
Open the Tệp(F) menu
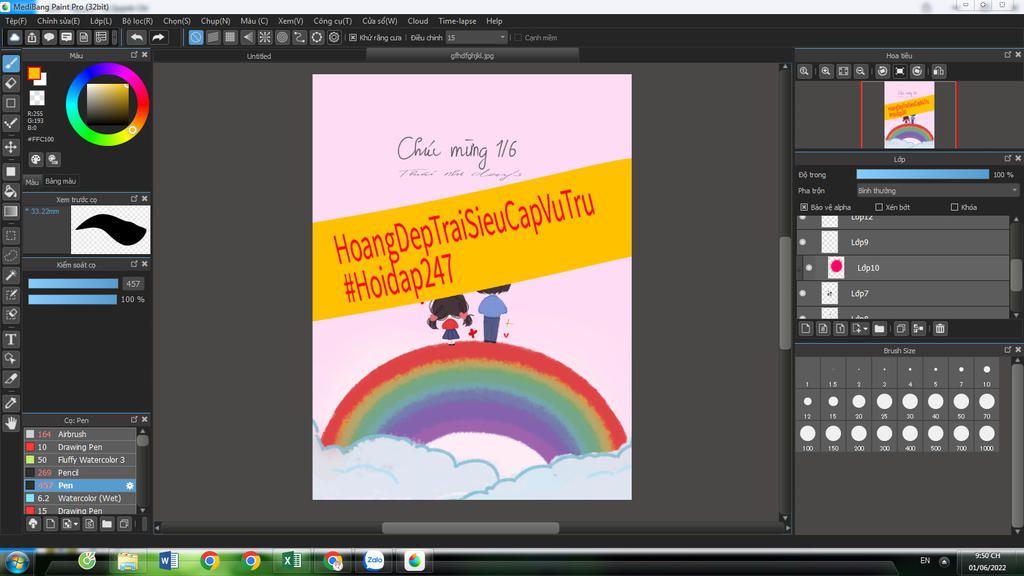(x=16, y=21)
